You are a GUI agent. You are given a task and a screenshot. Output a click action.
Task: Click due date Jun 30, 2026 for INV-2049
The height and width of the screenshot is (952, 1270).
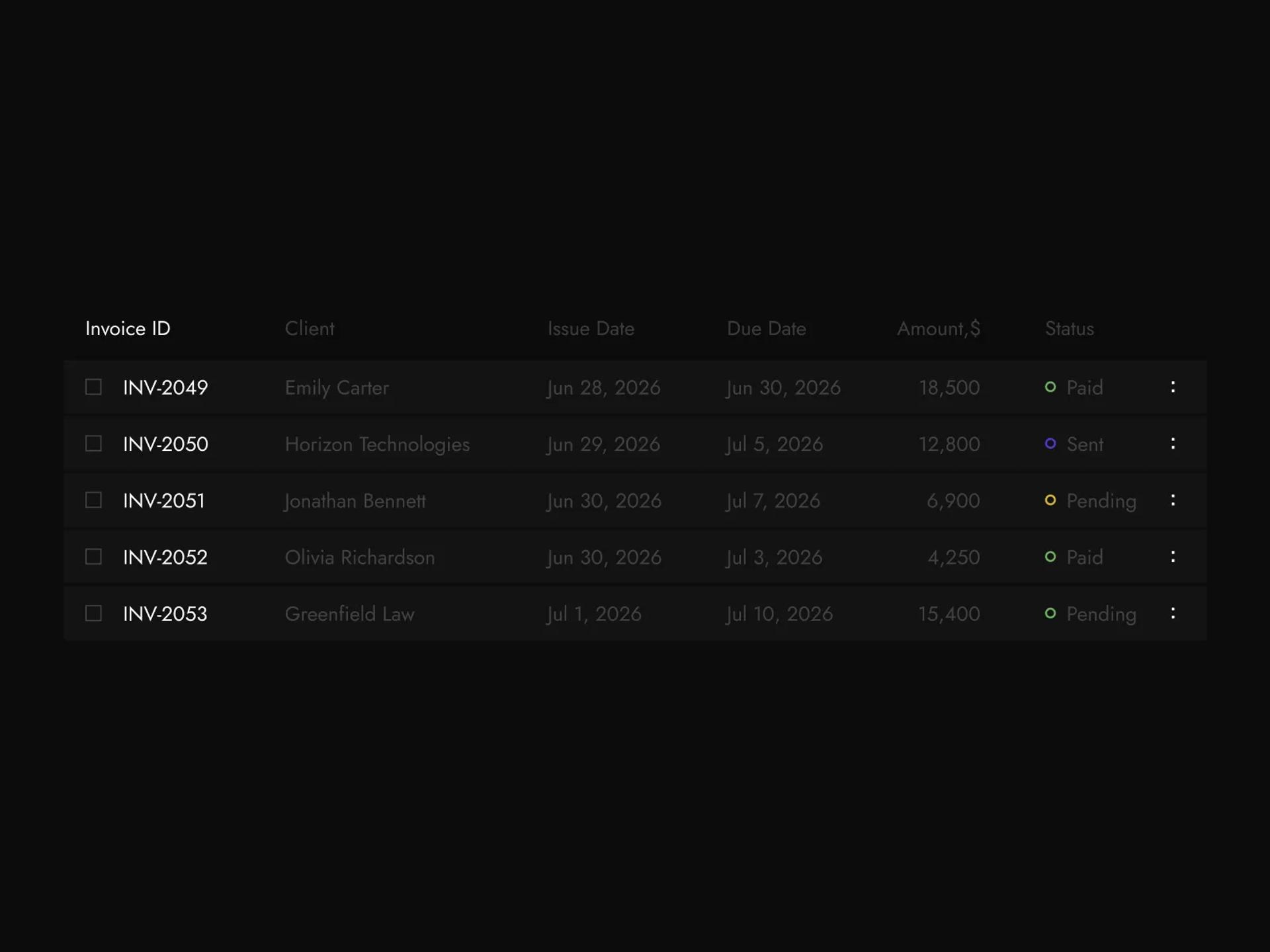(783, 388)
